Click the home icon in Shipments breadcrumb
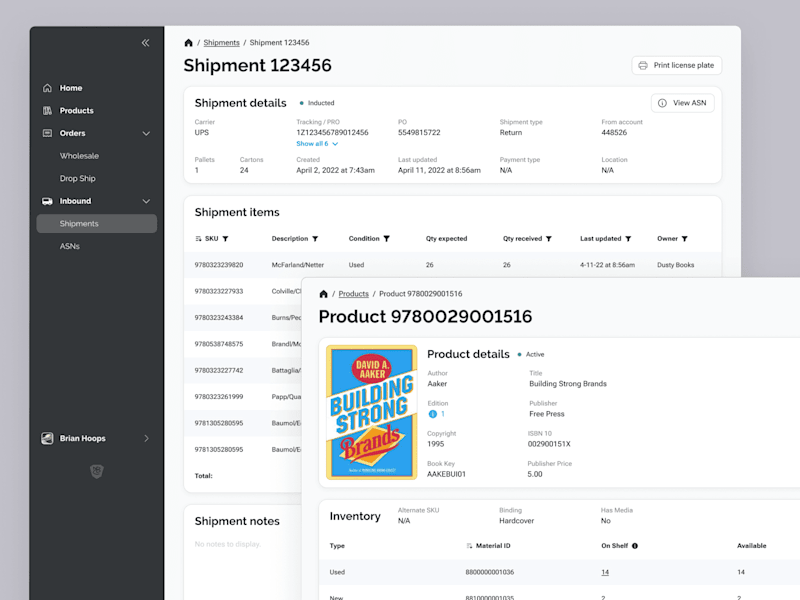This screenshot has width=800, height=600. pyautogui.click(x=188, y=43)
